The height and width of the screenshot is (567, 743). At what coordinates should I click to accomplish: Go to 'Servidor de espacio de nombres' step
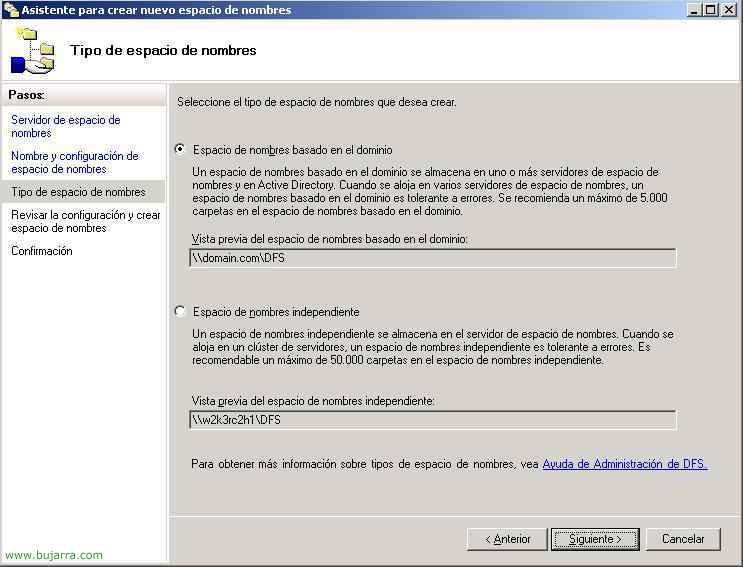pyautogui.click(x=65, y=126)
